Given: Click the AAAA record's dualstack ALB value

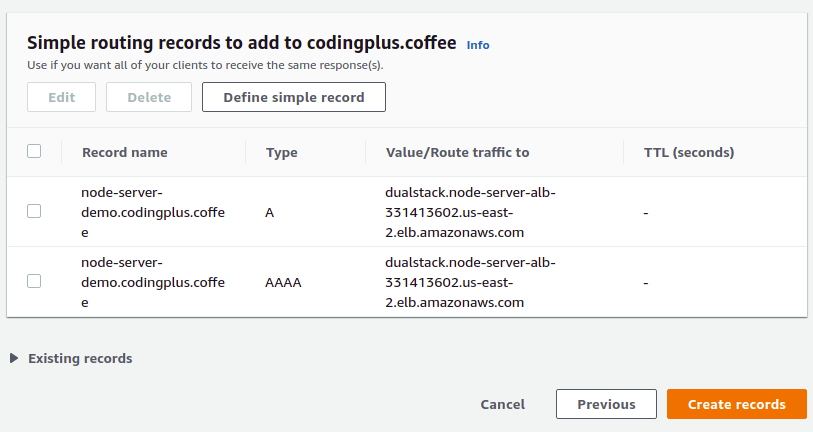Looking at the screenshot, I should pyautogui.click(x=470, y=282).
